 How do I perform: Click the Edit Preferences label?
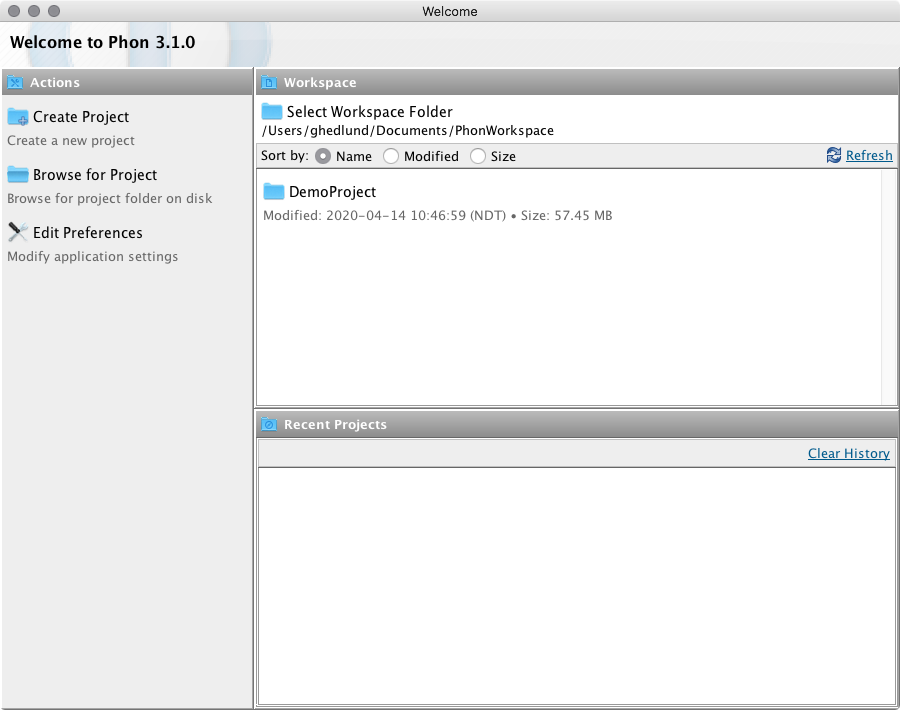pos(88,233)
